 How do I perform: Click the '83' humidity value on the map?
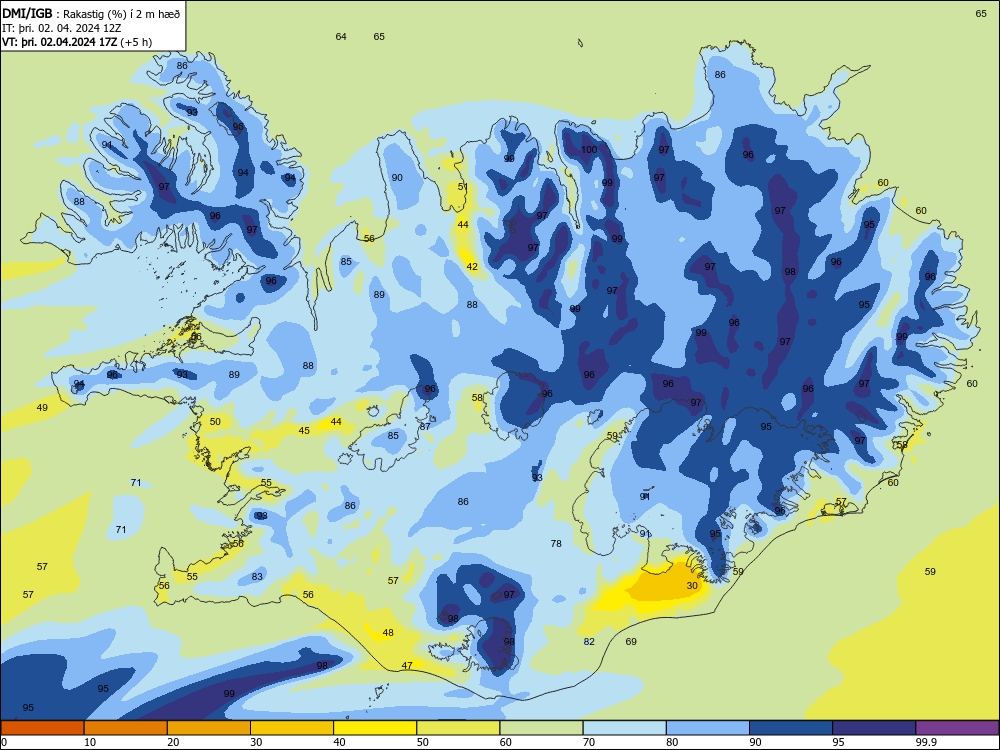pos(257,577)
